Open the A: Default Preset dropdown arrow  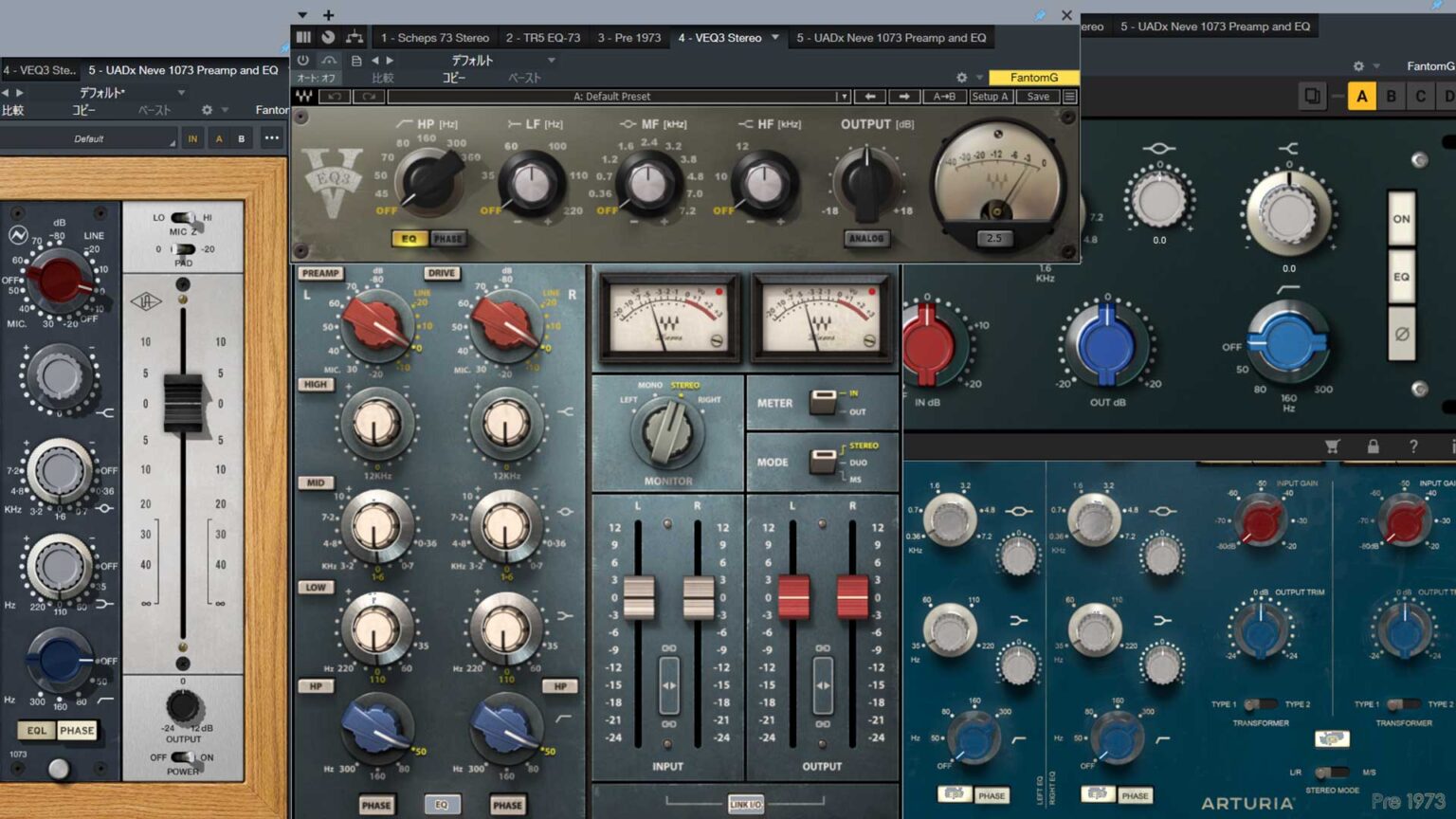click(843, 96)
